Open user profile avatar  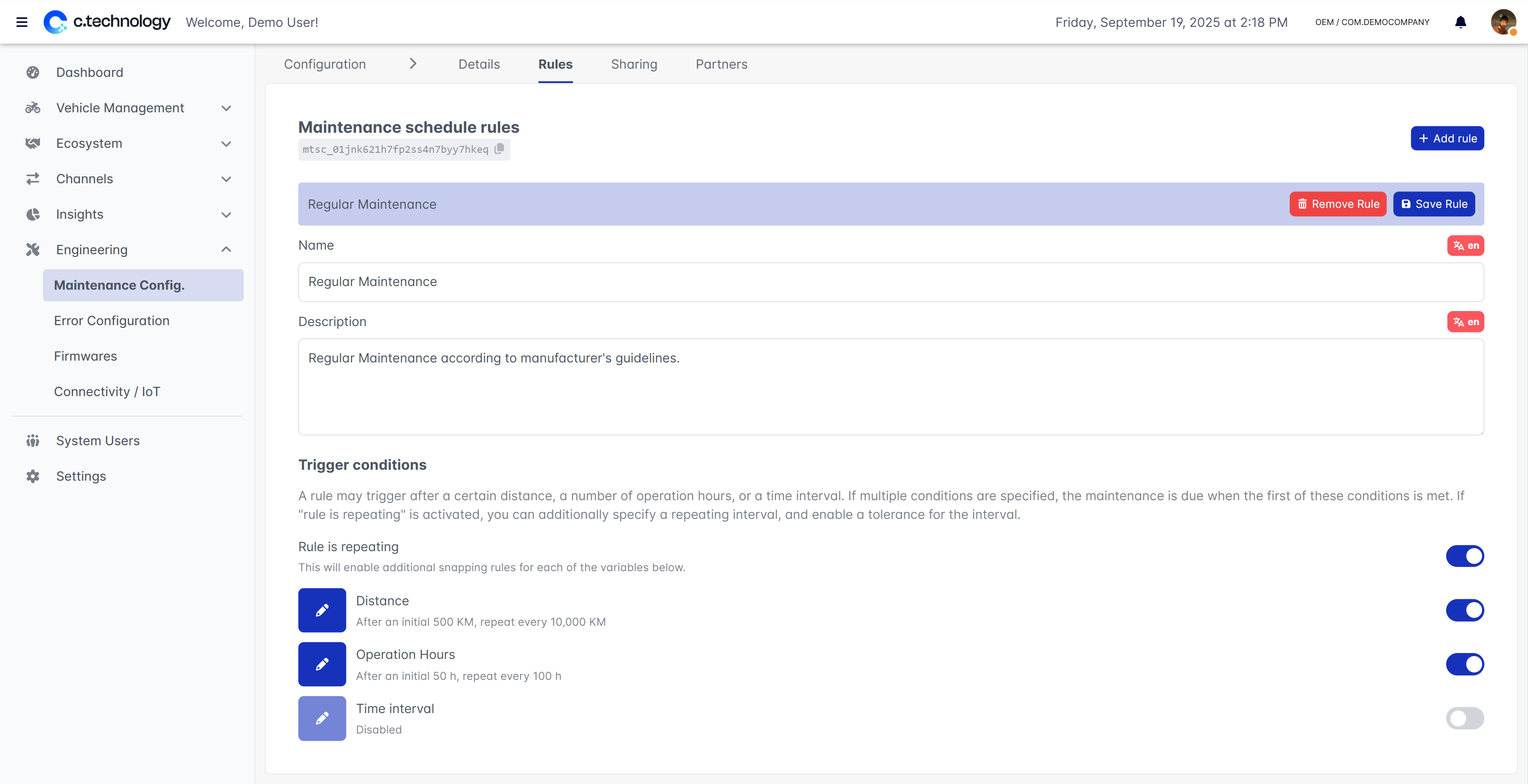tap(1503, 22)
